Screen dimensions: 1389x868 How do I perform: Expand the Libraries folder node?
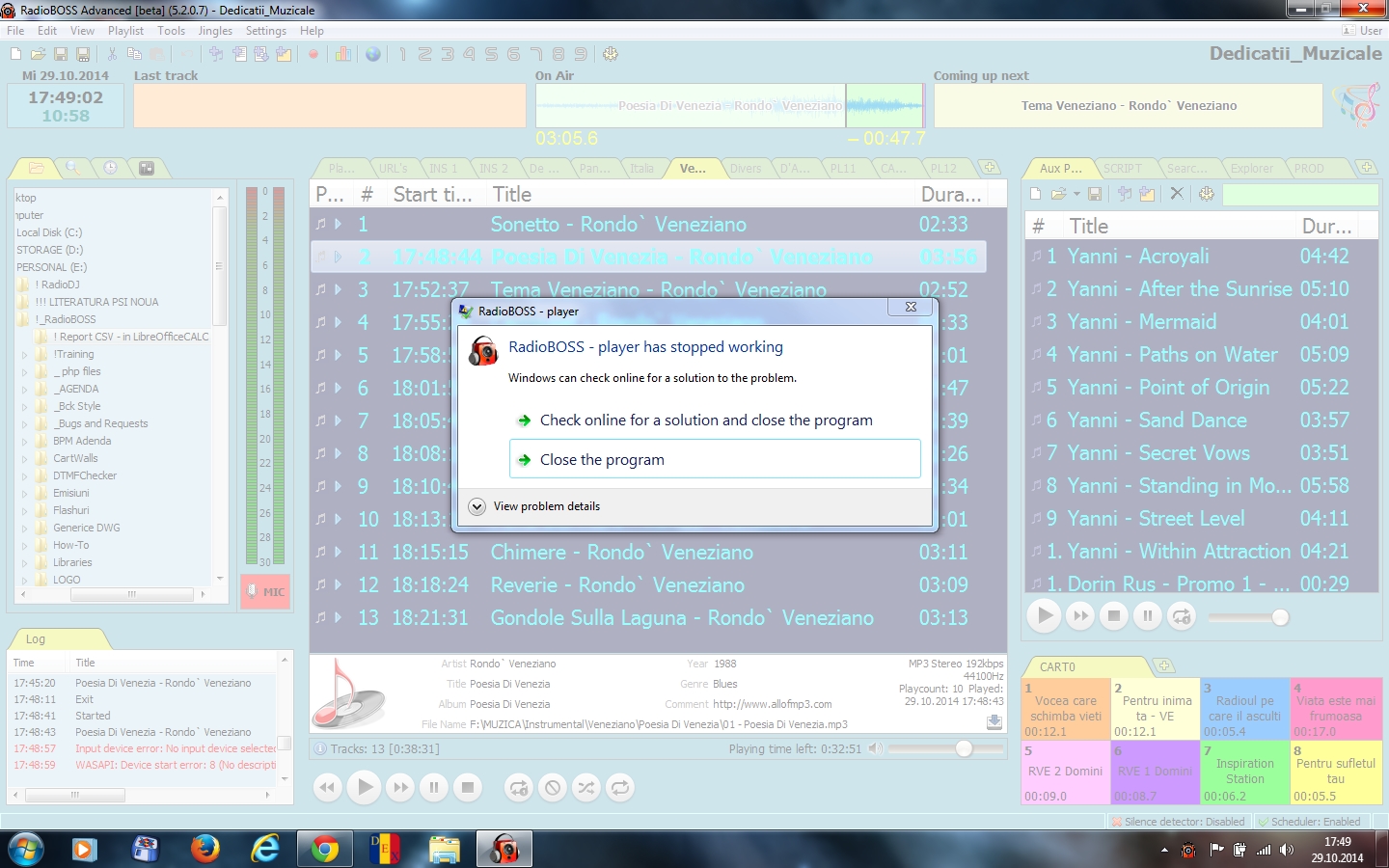pyautogui.click(x=25, y=562)
